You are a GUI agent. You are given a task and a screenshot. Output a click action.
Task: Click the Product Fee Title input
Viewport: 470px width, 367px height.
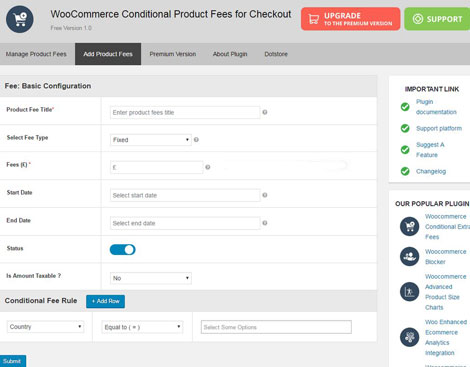point(185,112)
